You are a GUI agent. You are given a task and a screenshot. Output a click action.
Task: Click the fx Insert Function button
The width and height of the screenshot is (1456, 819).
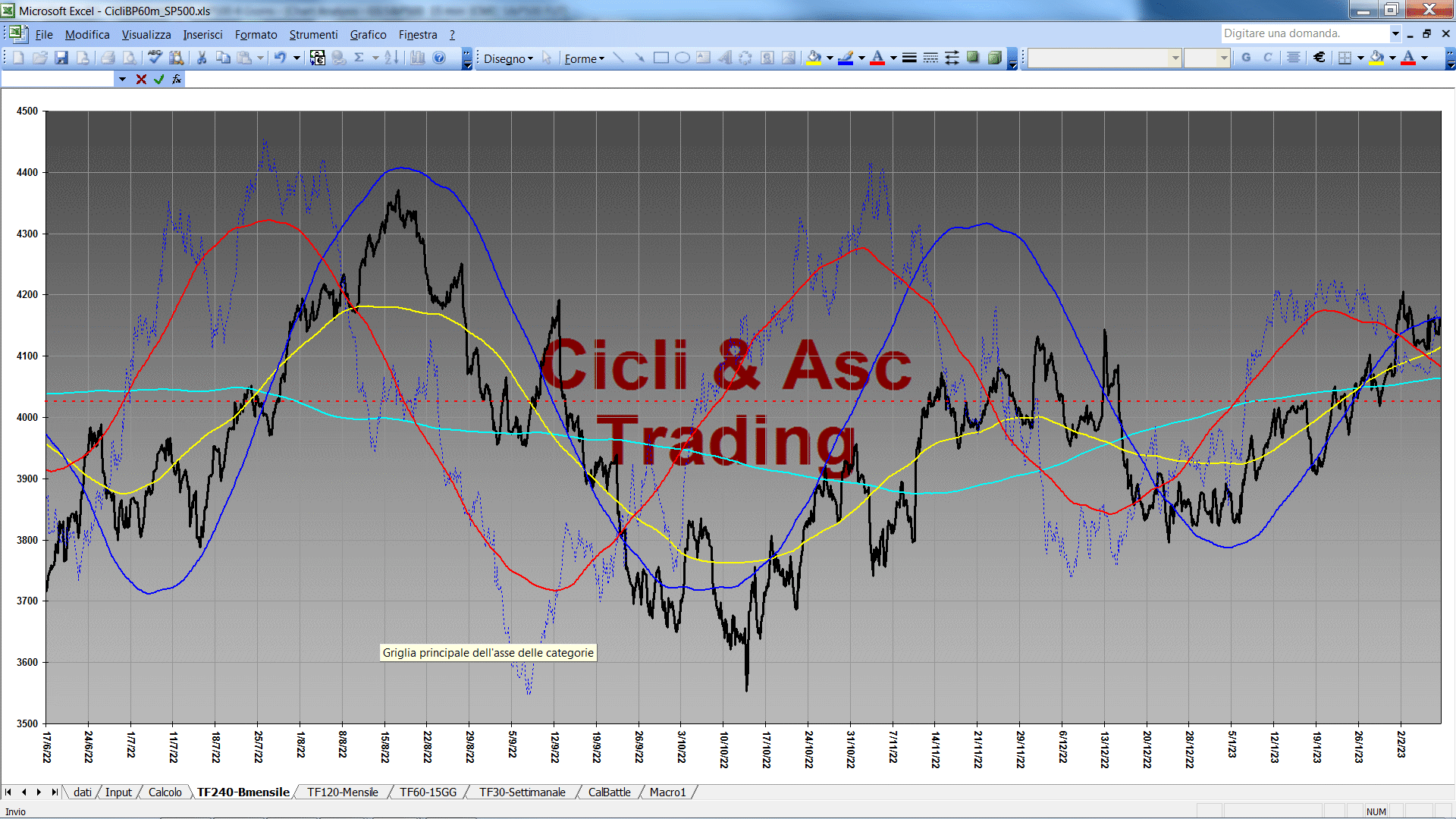[177, 79]
